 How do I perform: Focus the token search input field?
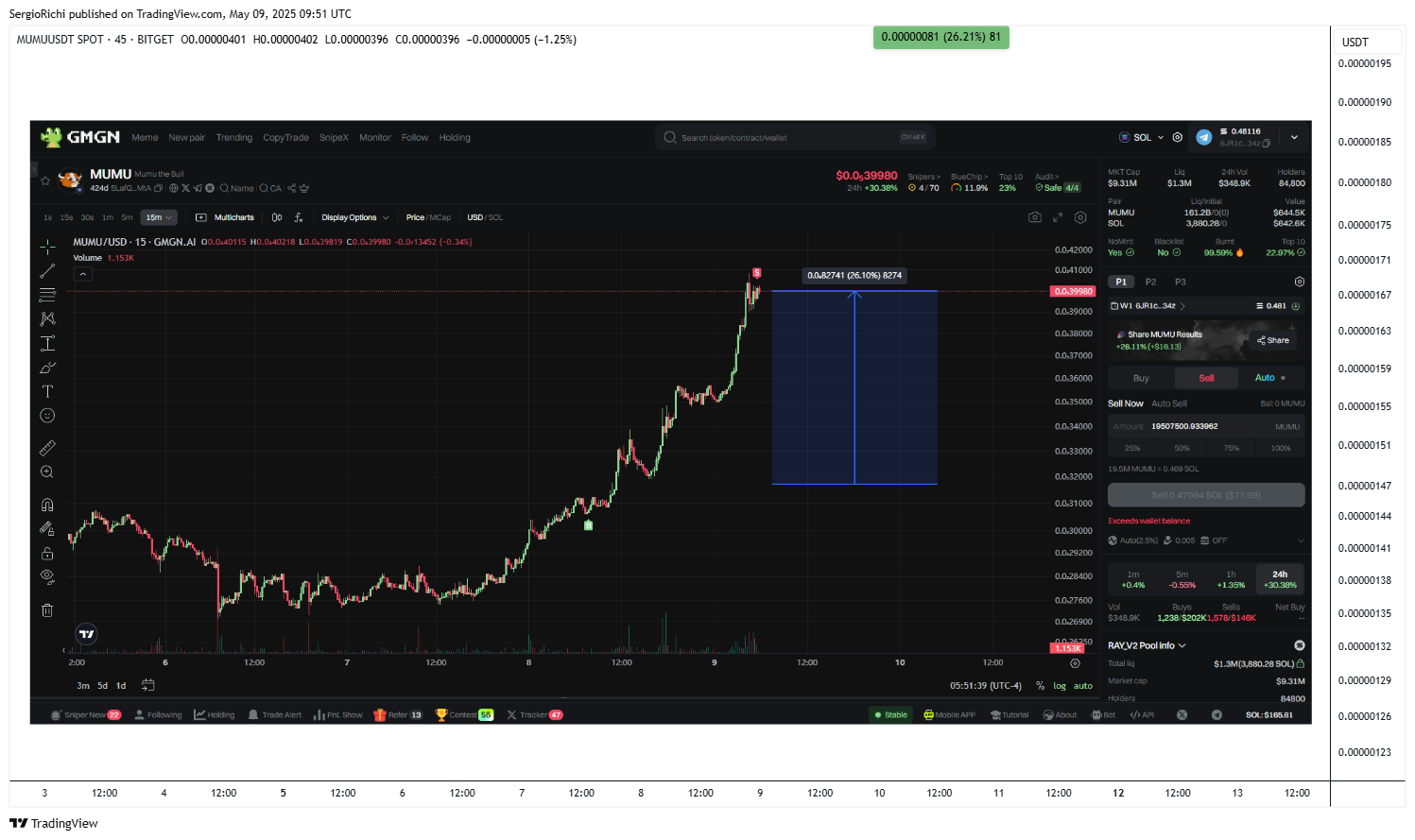click(795, 138)
